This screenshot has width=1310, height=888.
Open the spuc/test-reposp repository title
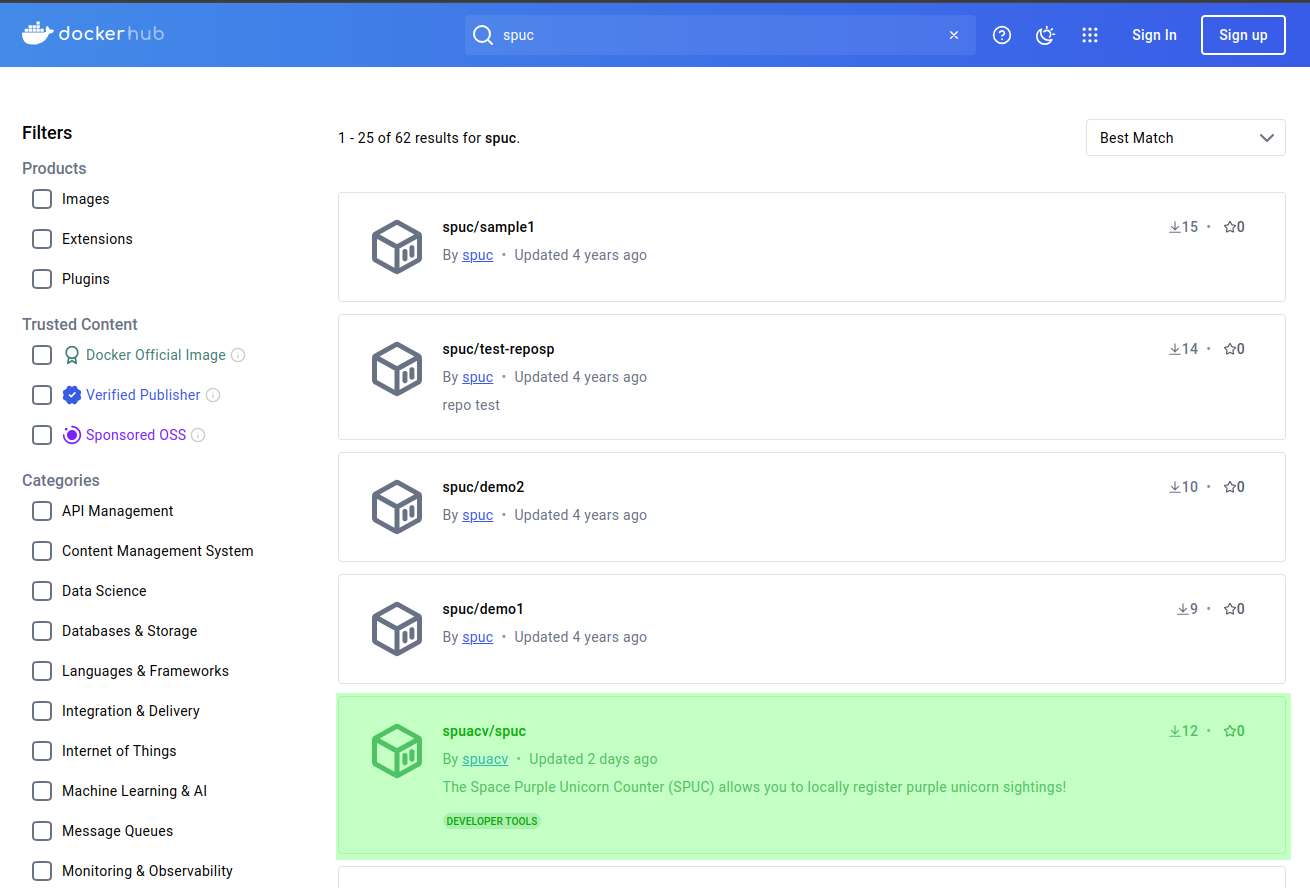point(498,349)
